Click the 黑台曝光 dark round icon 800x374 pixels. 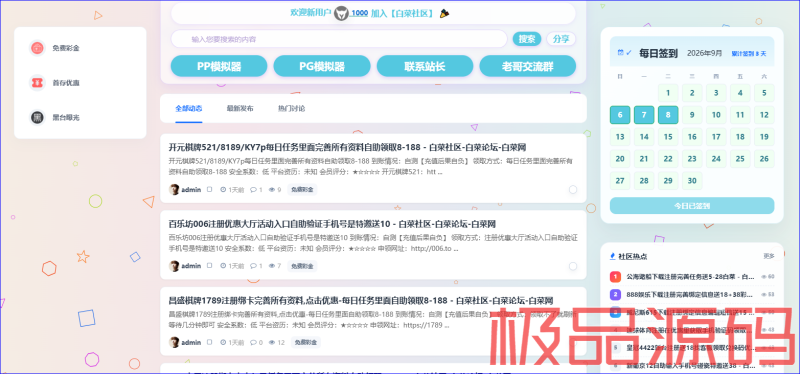37,117
